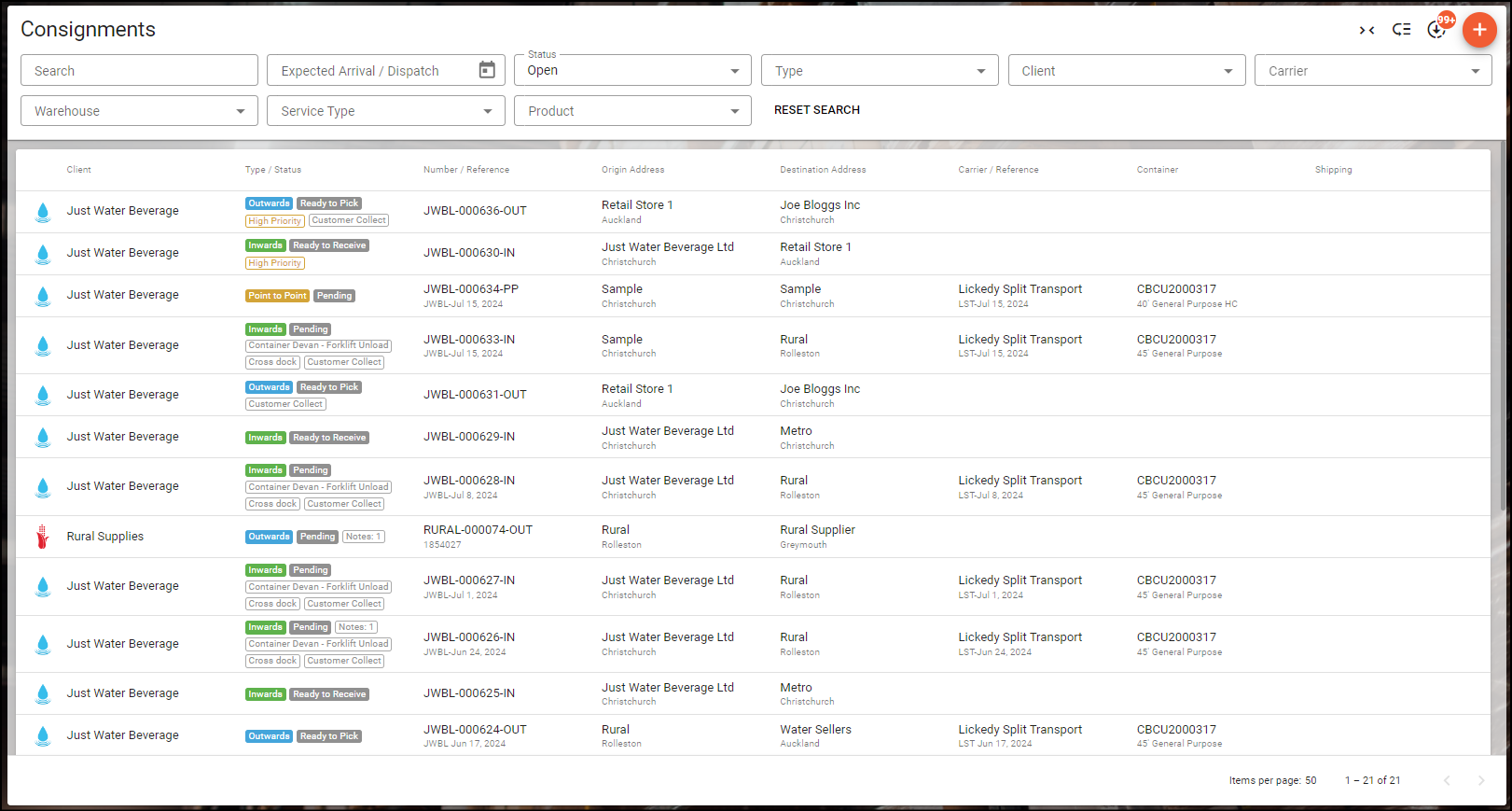Image resolution: width=1512 pixels, height=811 pixels.
Task: Click the Destination Address column header
Action: (x=823, y=170)
